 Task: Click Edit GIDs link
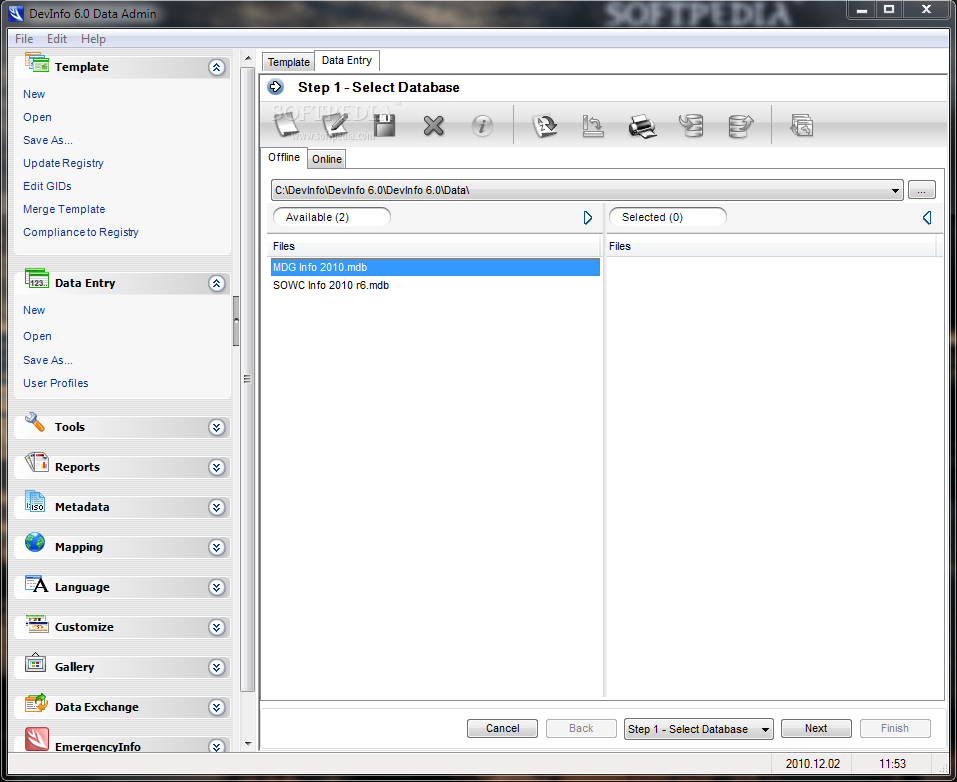coord(47,186)
